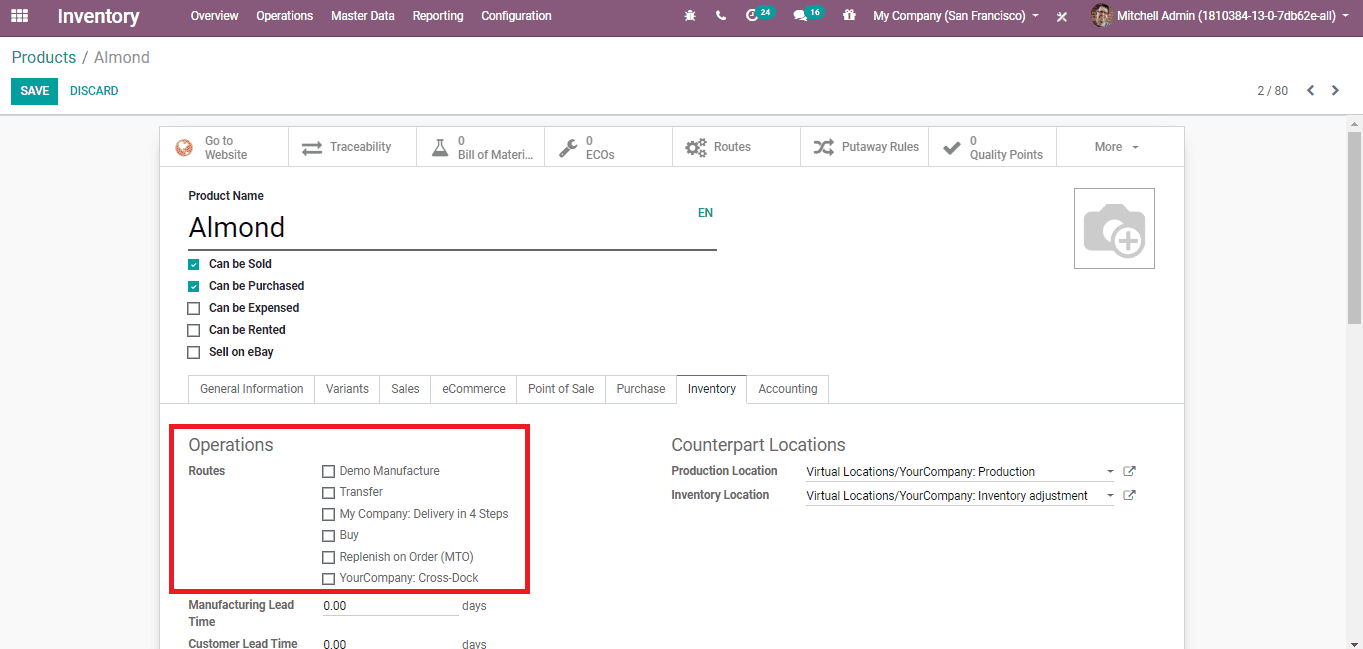Enable Can be Expensed checkbox
This screenshot has height=649, width=1363.
point(194,308)
